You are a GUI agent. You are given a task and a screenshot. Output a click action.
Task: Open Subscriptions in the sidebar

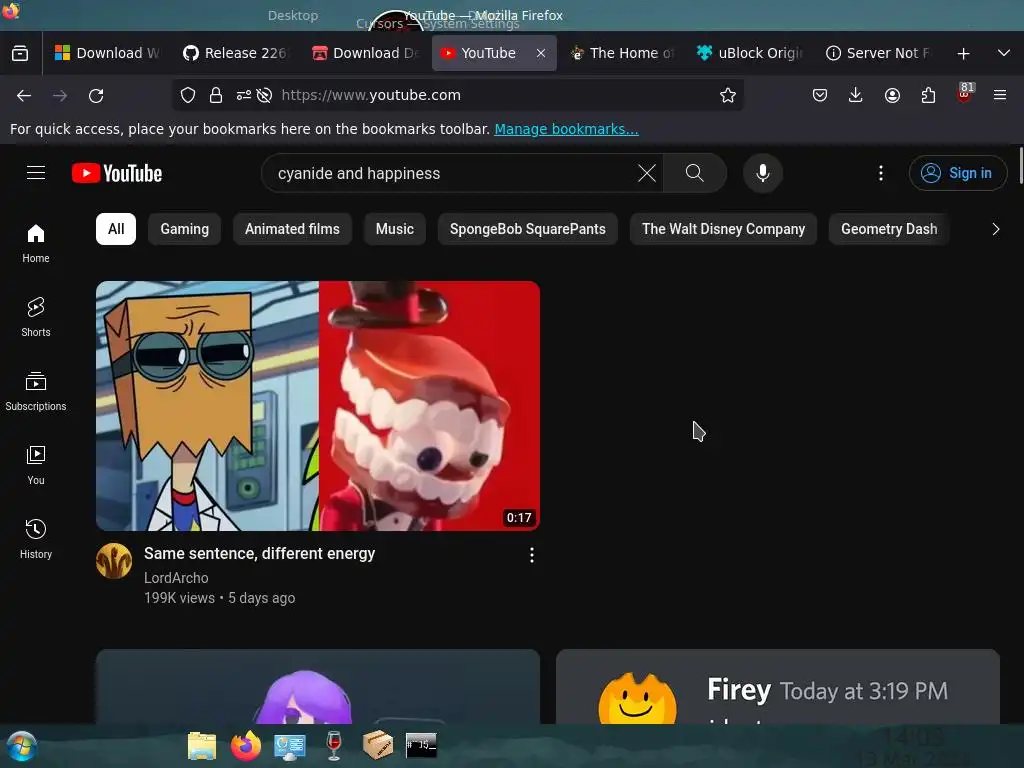(36, 391)
